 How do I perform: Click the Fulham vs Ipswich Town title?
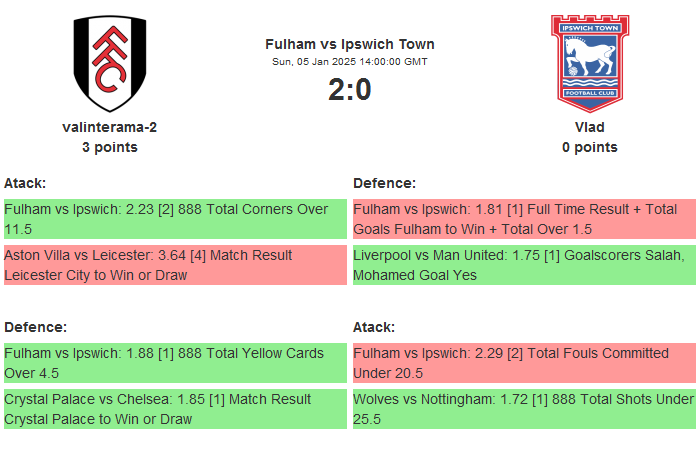(350, 44)
